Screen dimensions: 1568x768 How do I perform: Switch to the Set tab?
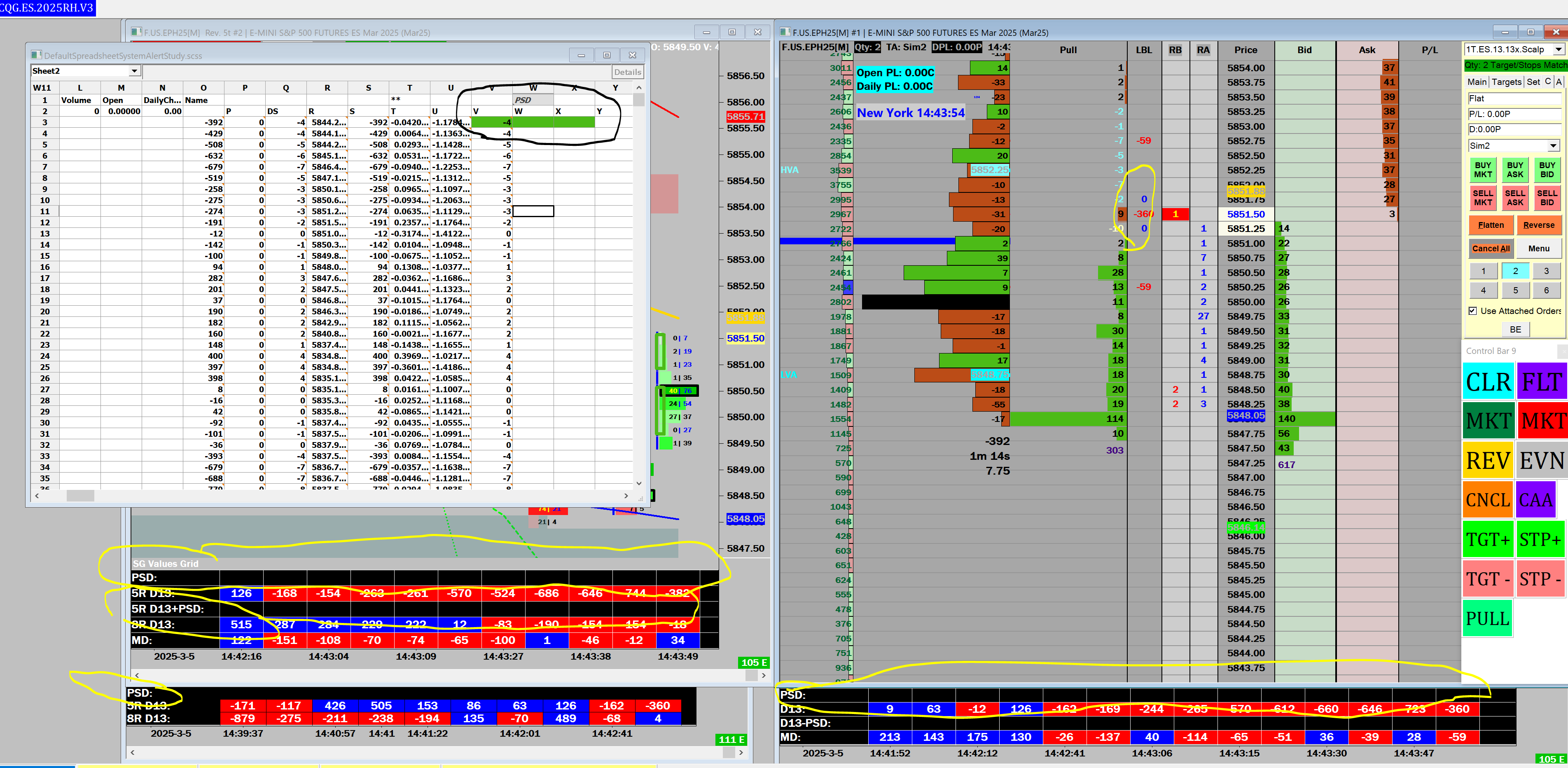[x=1533, y=82]
